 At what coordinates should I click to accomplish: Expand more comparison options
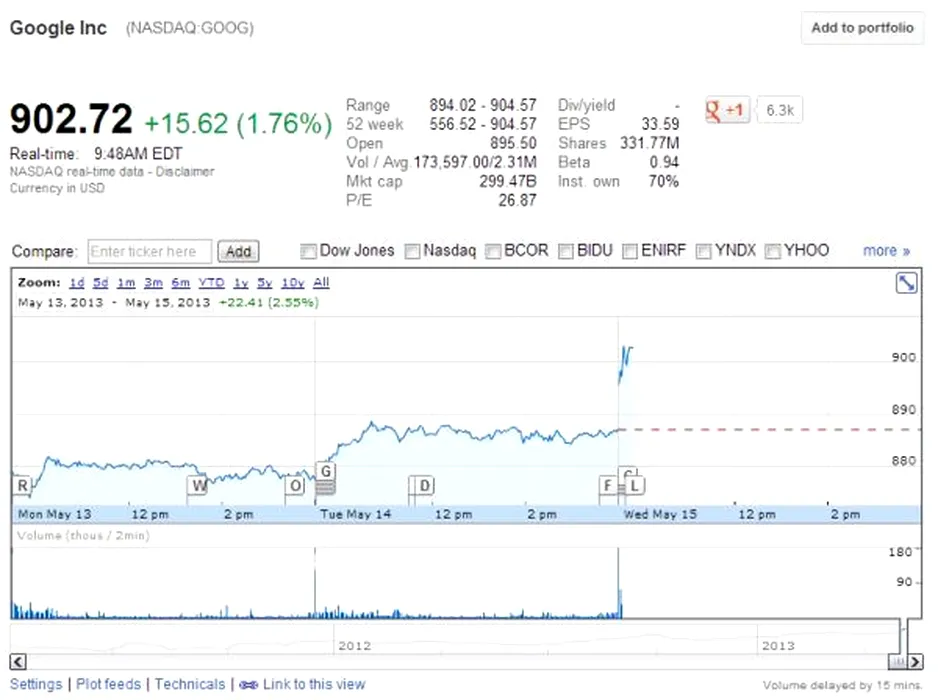[x=886, y=251]
